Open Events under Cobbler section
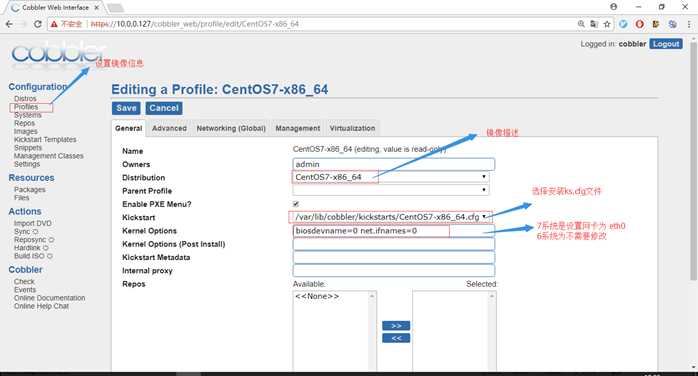Viewport: 698px width, 376px height. (25, 290)
